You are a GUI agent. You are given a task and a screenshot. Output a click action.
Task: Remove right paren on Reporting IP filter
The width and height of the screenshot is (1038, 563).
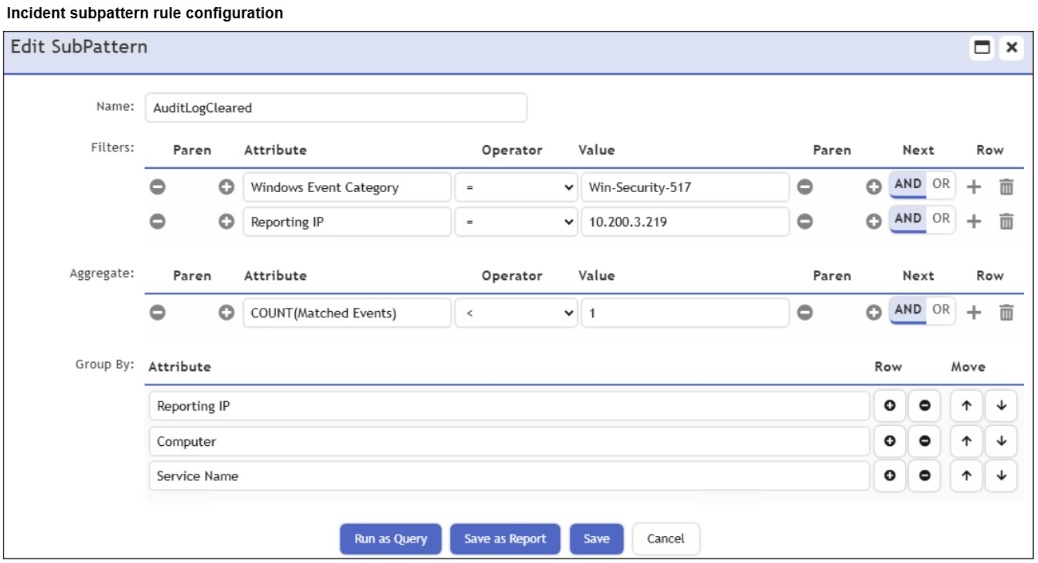pos(804,222)
